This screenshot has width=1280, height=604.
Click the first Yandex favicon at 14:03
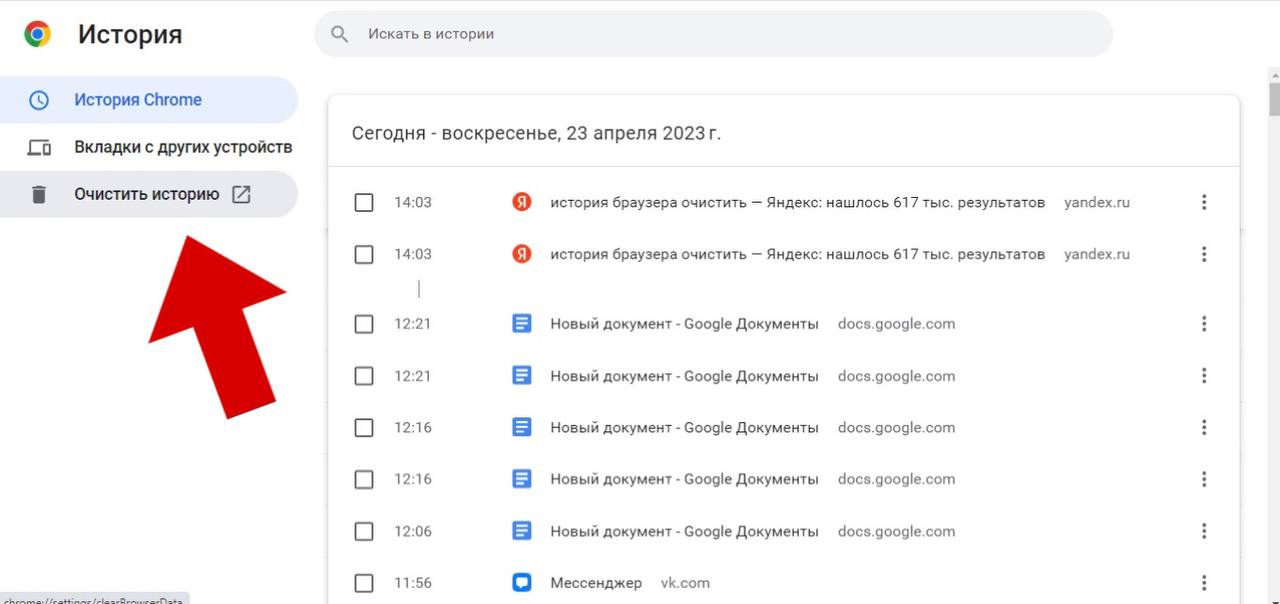(521, 202)
